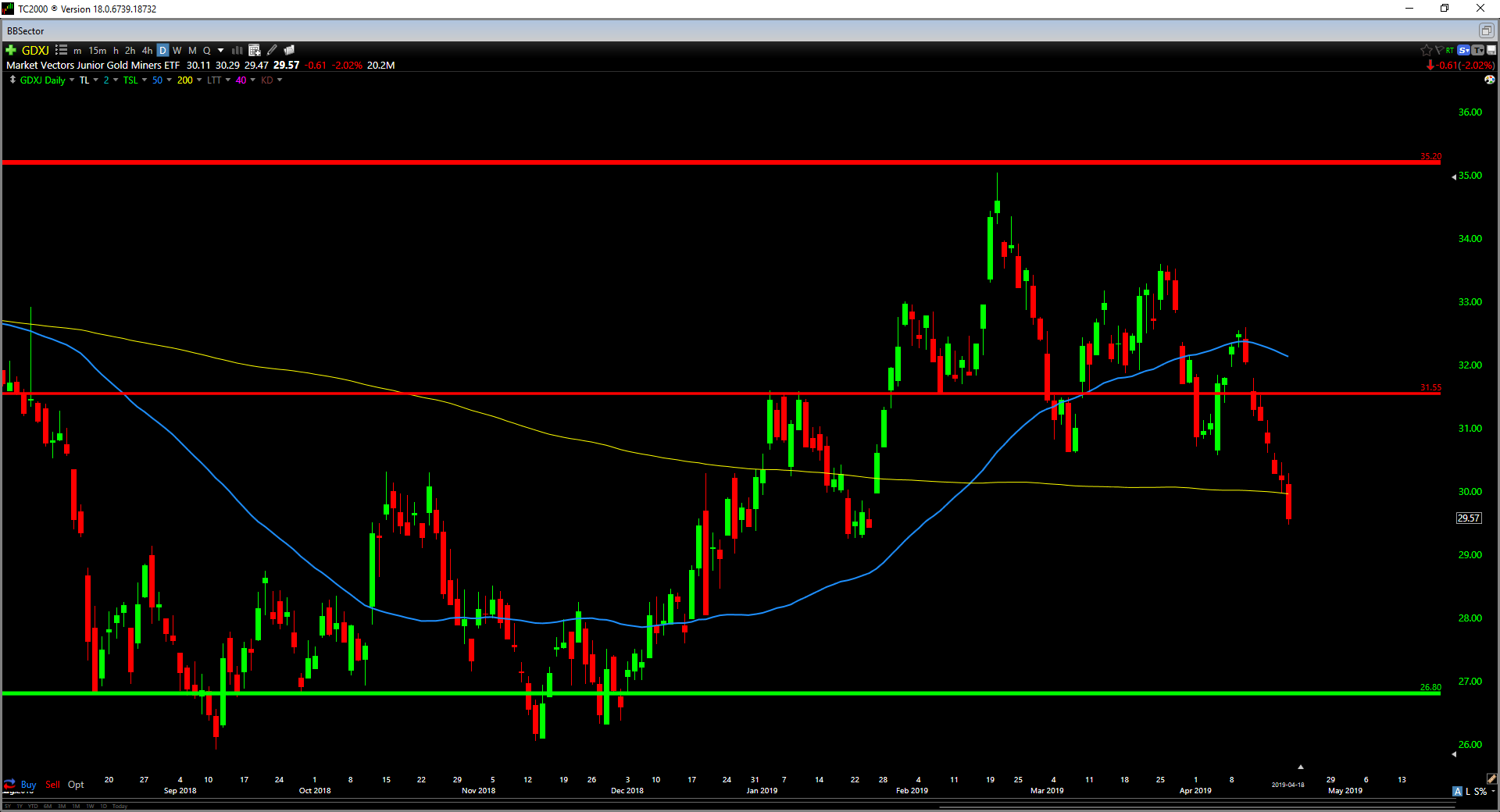Click the pencil icon above the scale buttons
The height and width of the screenshot is (812, 1500).
tap(1491, 778)
